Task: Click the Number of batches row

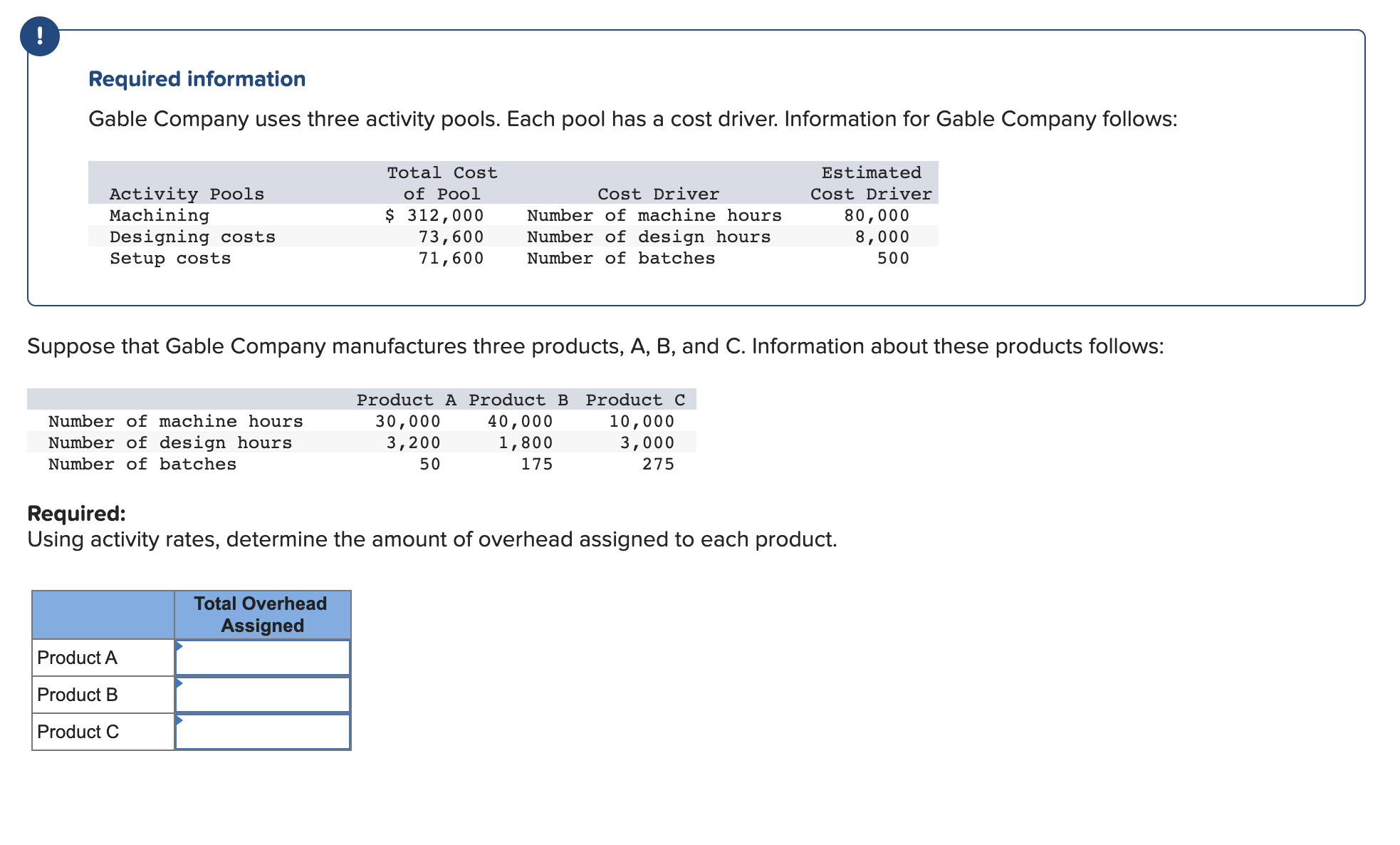Action: coord(142,464)
